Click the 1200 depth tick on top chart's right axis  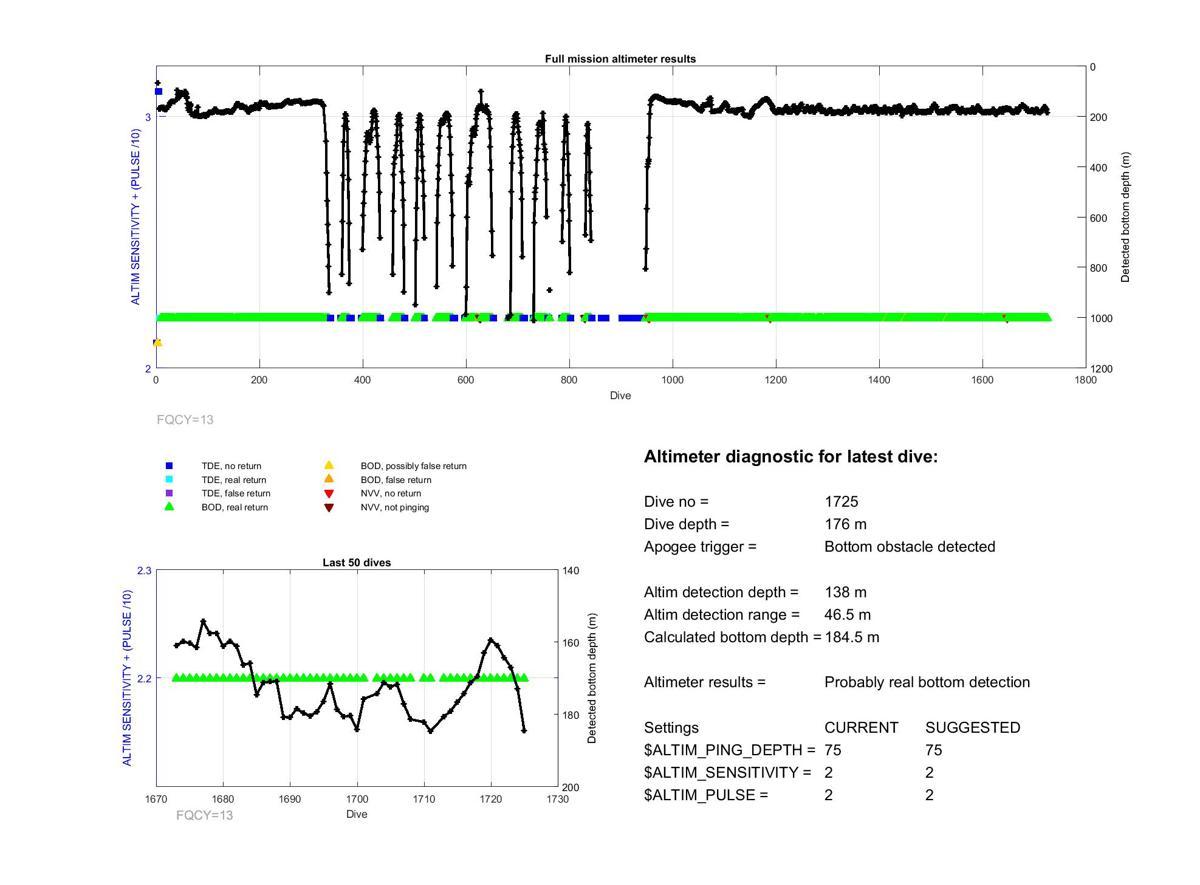click(1102, 368)
